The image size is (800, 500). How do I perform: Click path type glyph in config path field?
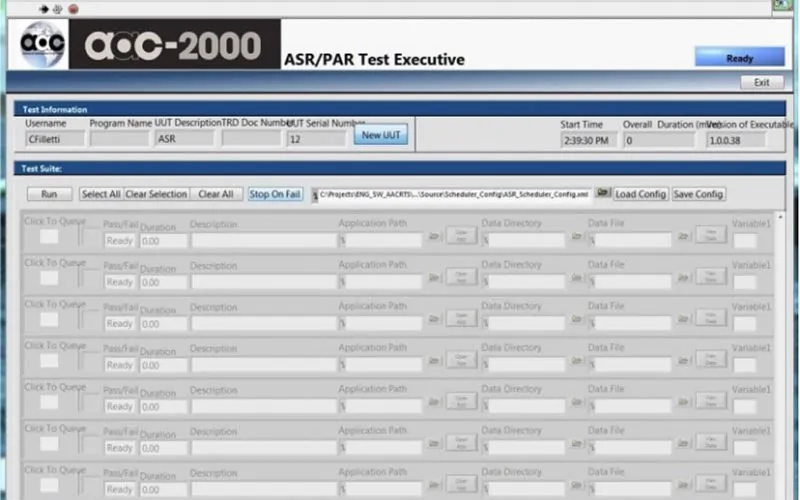[315, 195]
